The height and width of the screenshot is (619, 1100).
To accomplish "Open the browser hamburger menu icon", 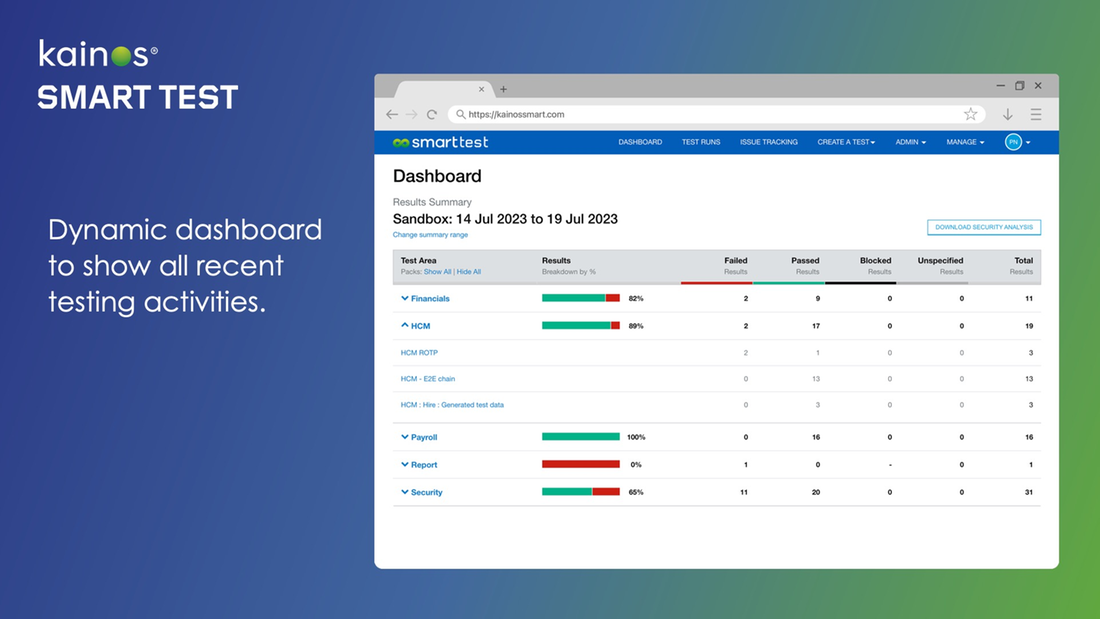I will (1036, 114).
